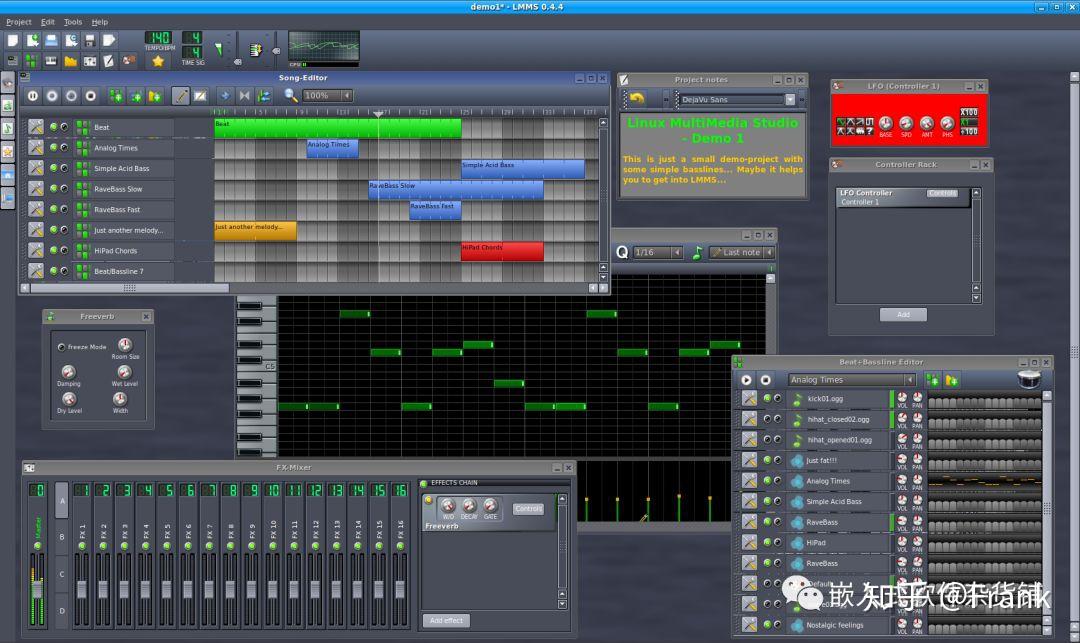
Task: Toggle Freeze Mode in Freeverb
Action: [61, 347]
